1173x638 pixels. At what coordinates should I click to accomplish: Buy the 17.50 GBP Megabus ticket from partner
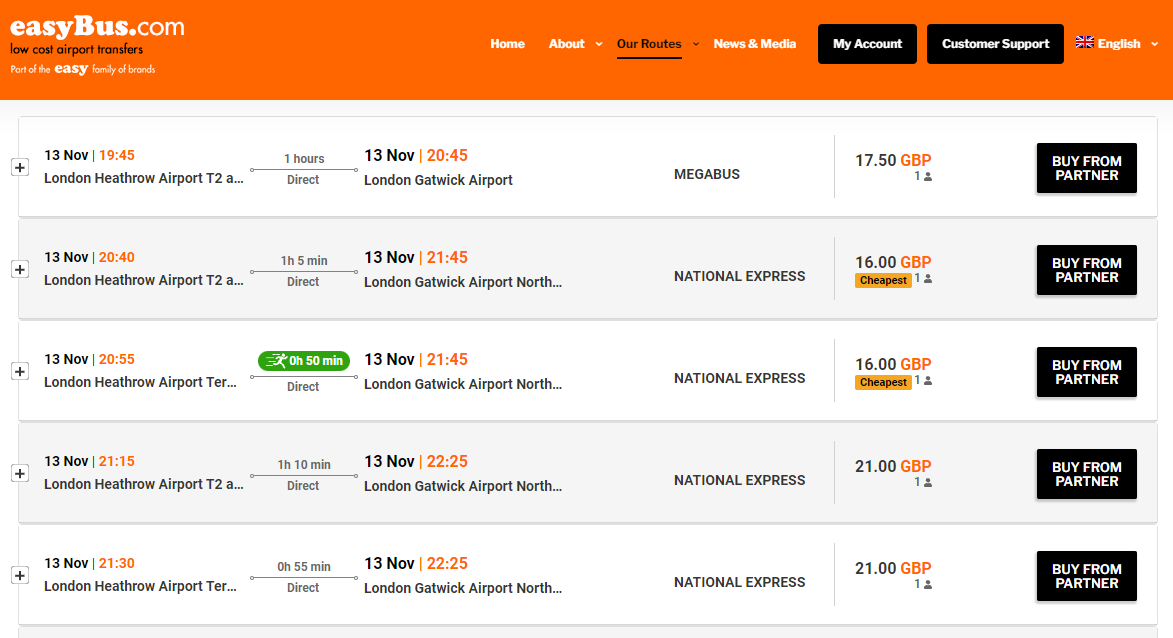(x=1086, y=168)
